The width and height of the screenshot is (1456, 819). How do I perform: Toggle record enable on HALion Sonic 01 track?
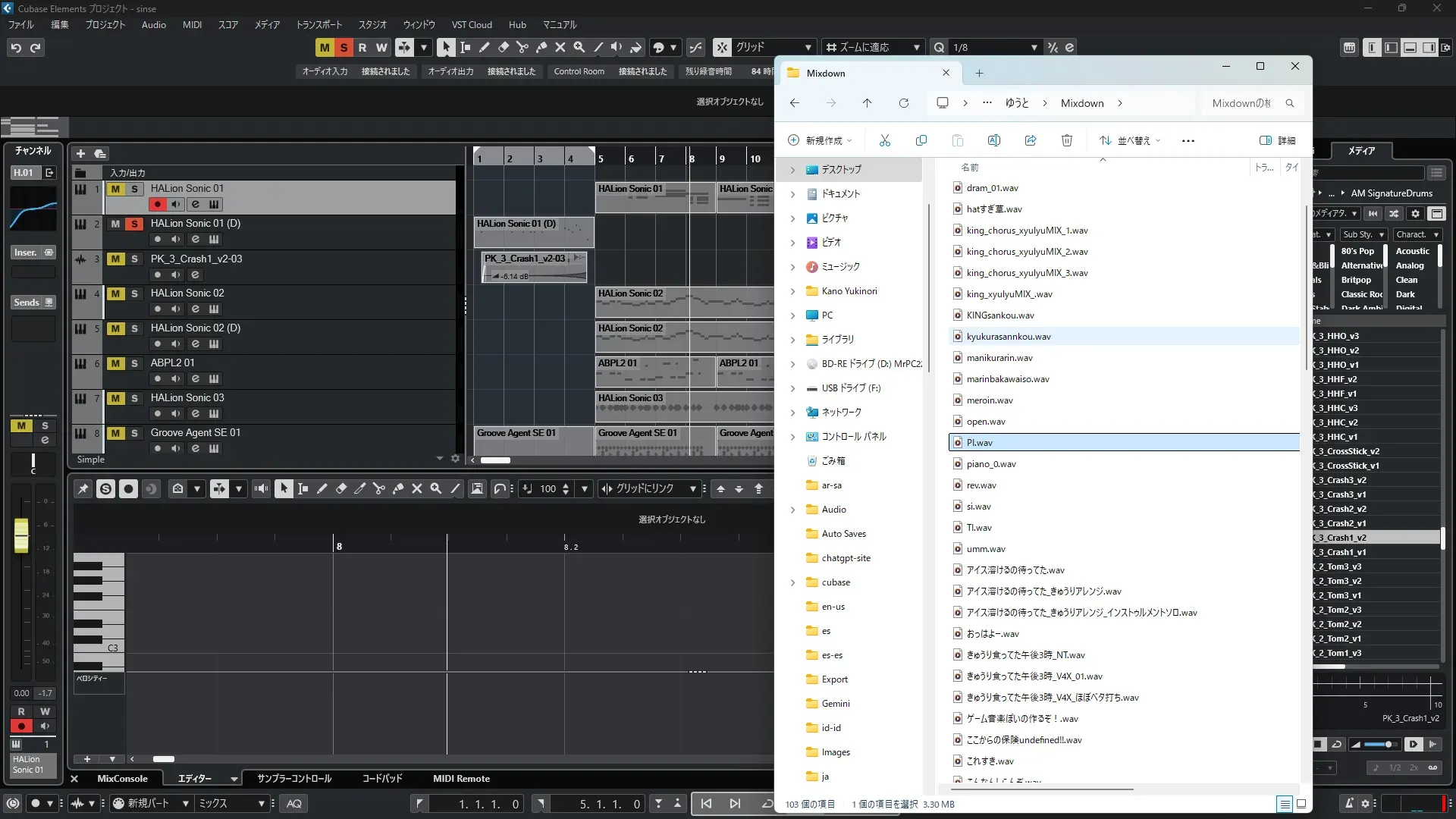[157, 204]
